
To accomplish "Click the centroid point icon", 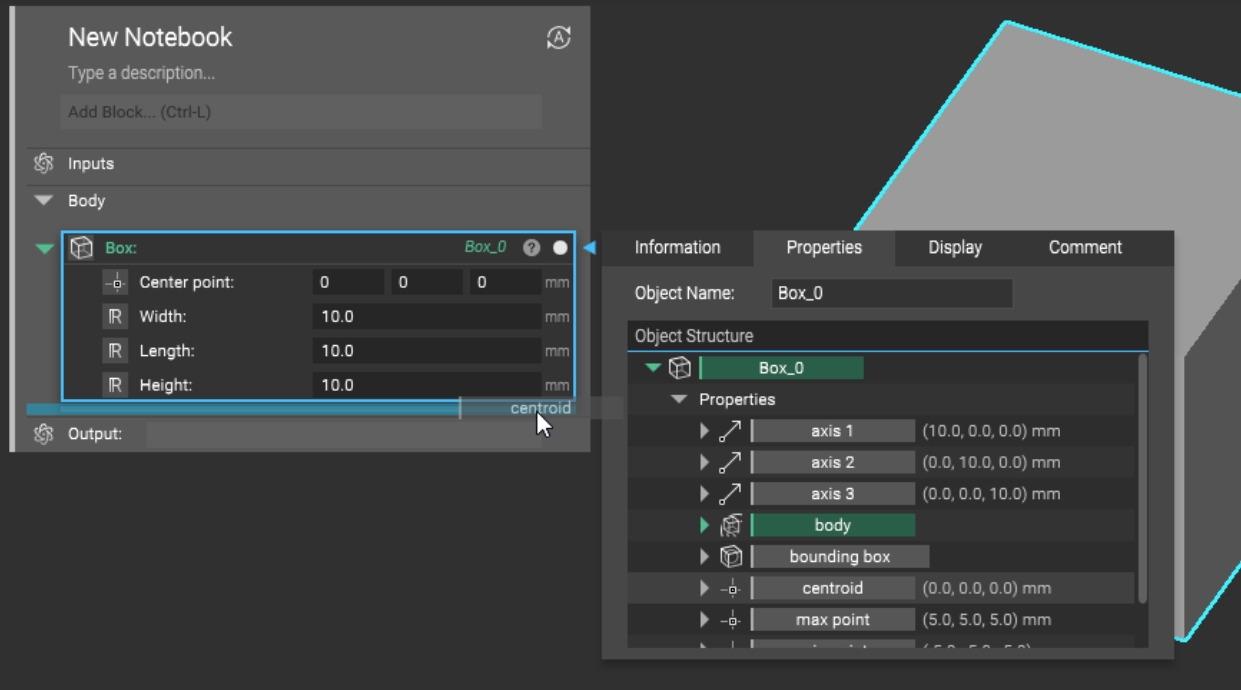I will point(731,589).
